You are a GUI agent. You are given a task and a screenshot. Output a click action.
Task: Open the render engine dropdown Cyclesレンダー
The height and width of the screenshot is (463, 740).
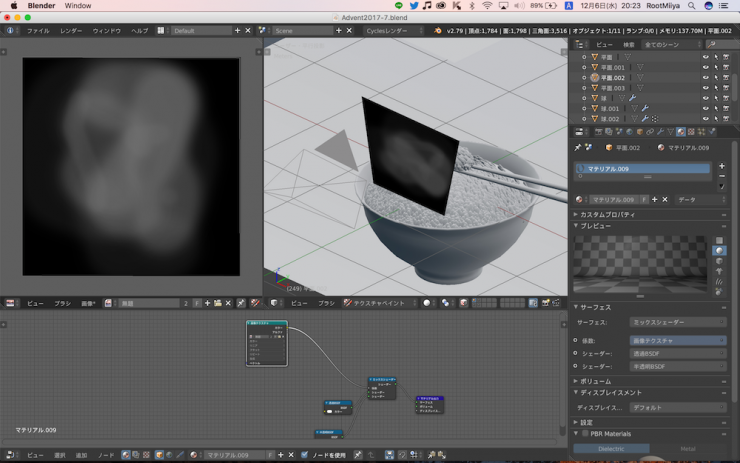point(394,31)
